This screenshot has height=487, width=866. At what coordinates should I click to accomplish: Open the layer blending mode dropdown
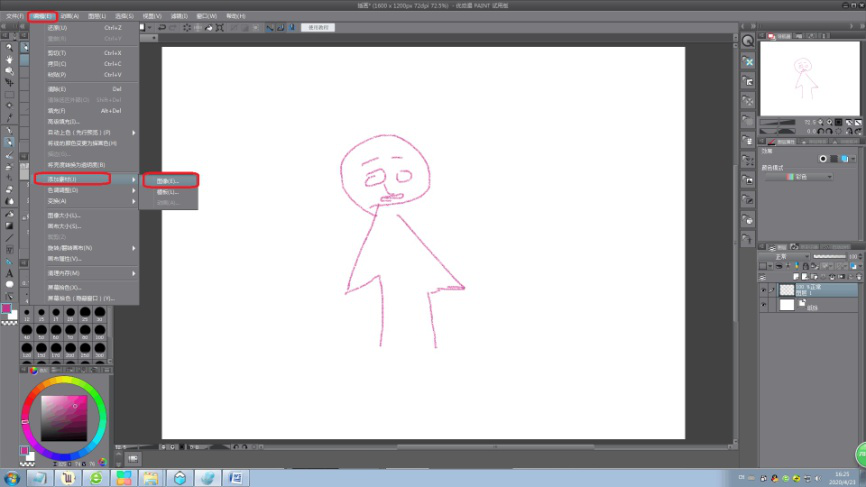(x=782, y=256)
